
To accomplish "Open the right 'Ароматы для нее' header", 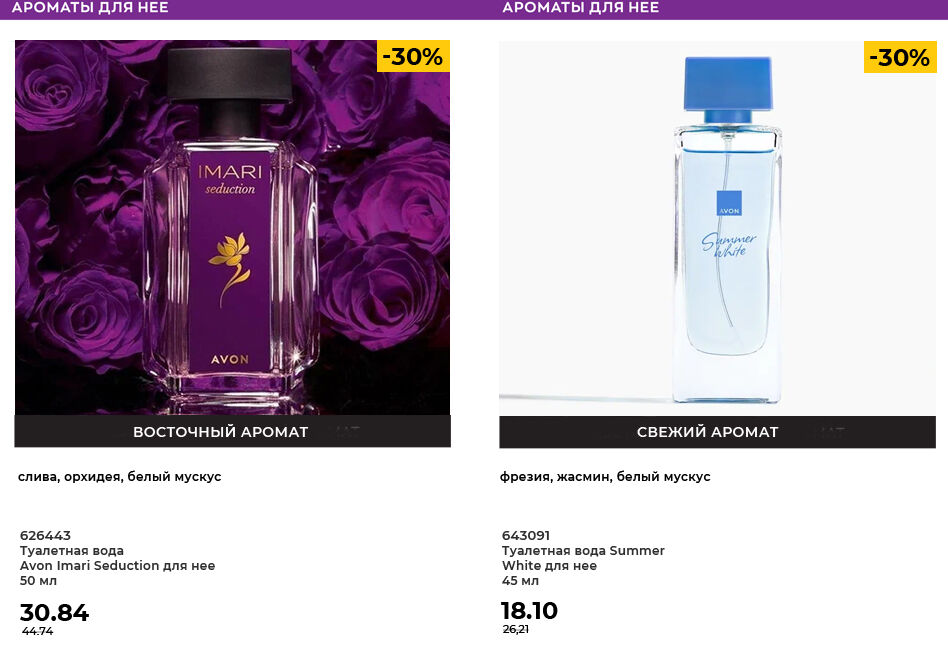I will pos(580,8).
